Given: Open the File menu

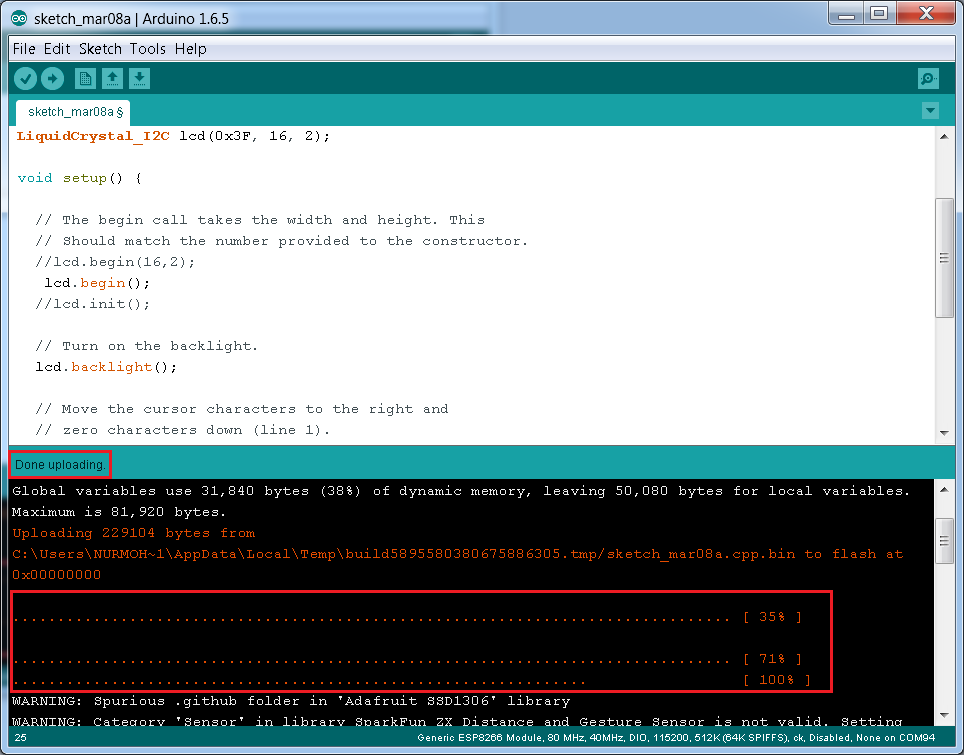Looking at the screenshot, I should point(23,48).
